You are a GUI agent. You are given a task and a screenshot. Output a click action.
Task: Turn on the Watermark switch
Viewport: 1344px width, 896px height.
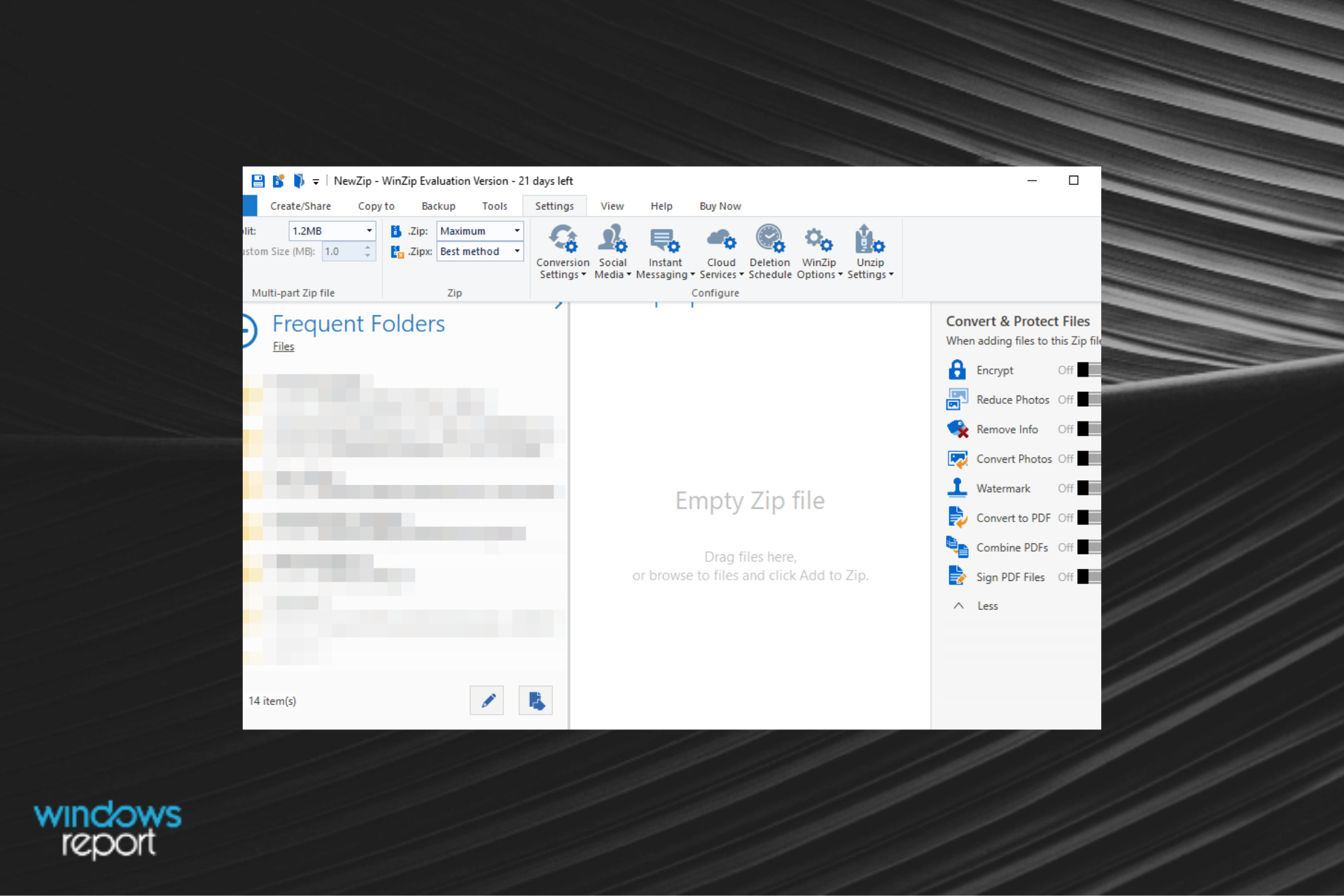[x=1088, y=488]
